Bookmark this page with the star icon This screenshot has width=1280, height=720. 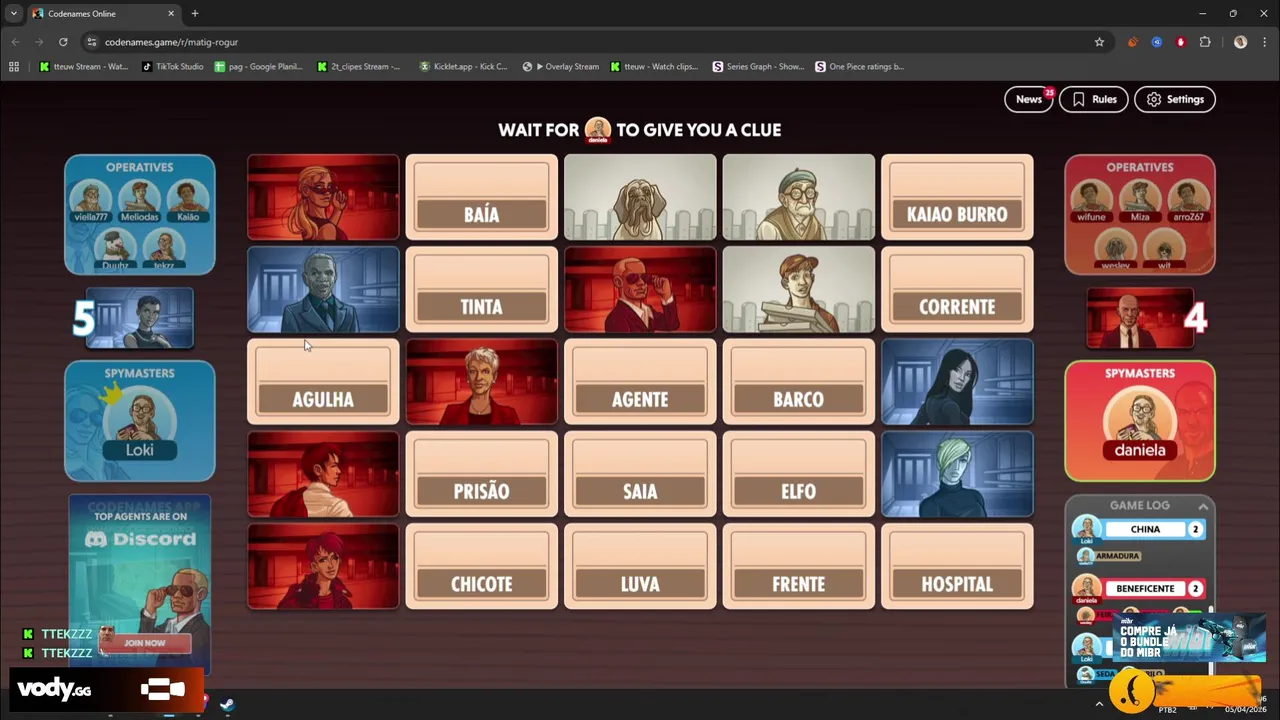(1099, 42)
